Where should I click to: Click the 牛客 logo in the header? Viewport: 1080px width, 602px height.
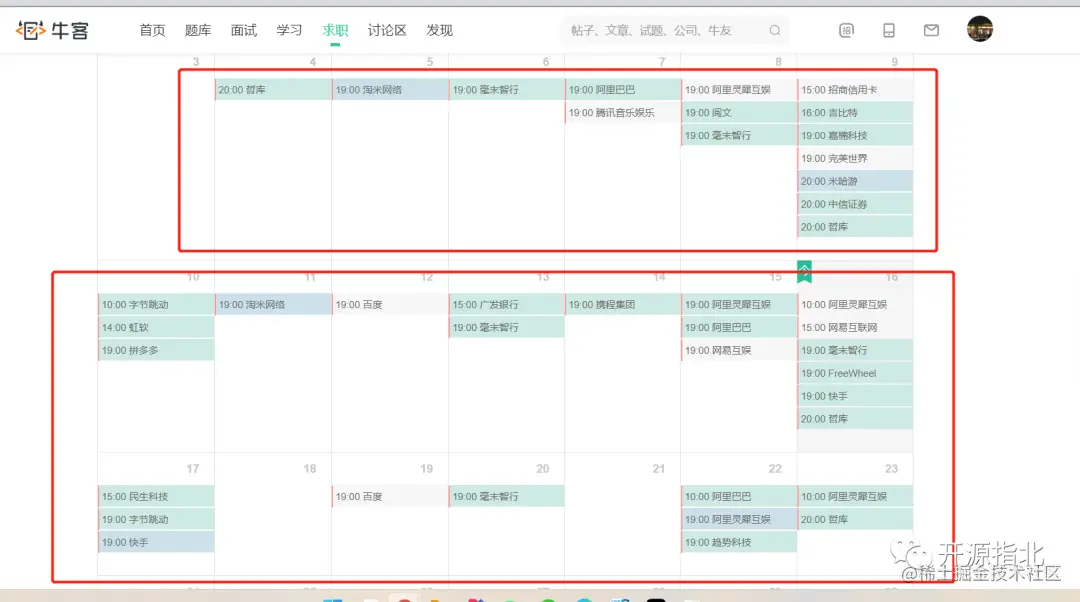coord(52,30)
